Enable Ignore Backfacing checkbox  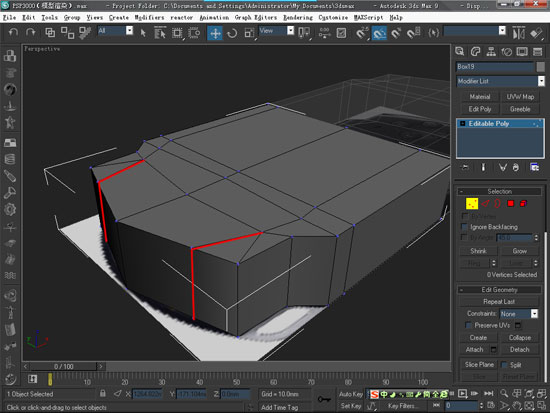click(464, 227)
